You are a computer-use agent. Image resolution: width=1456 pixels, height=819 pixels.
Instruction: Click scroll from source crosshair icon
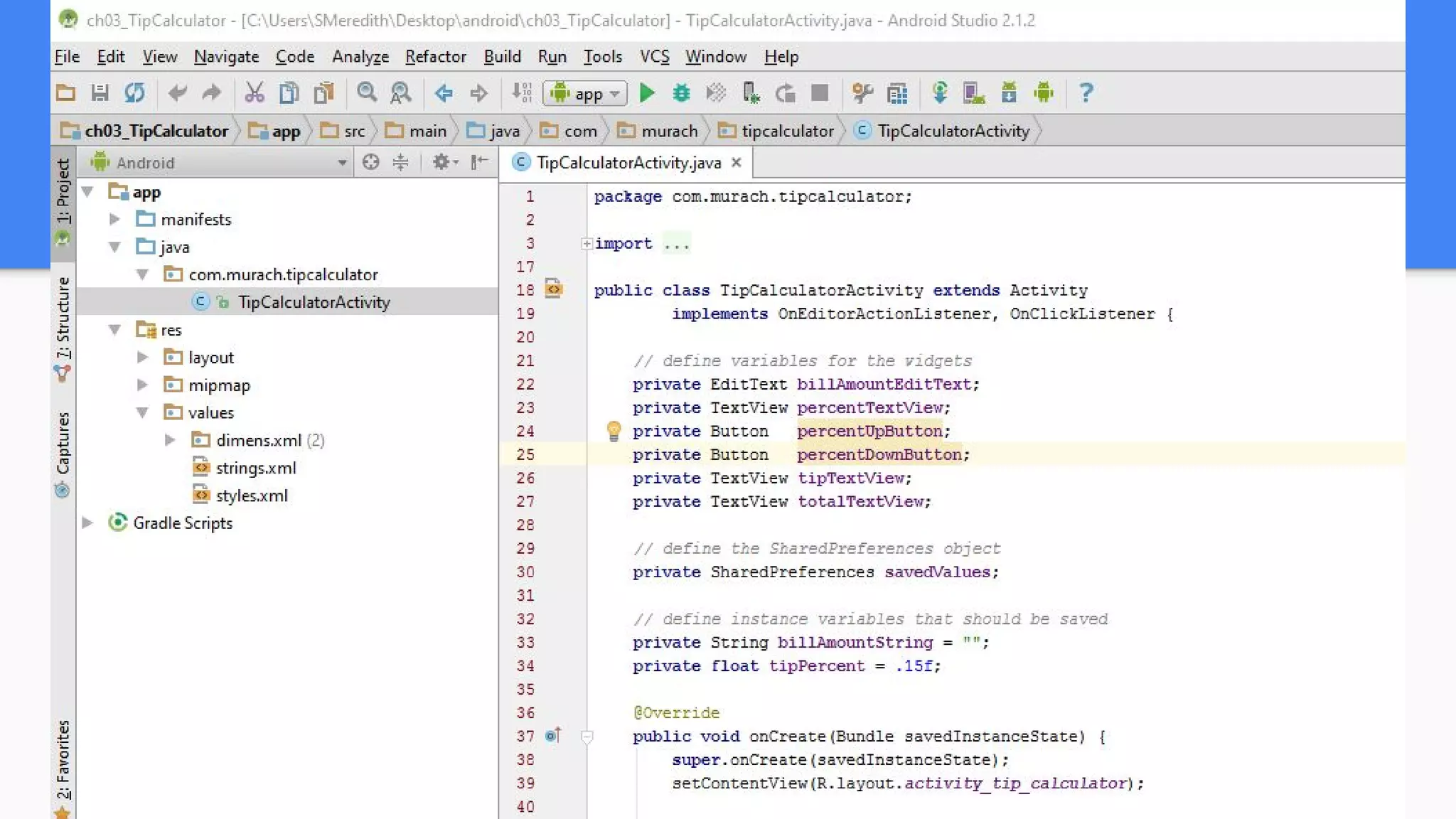(370, 163)
